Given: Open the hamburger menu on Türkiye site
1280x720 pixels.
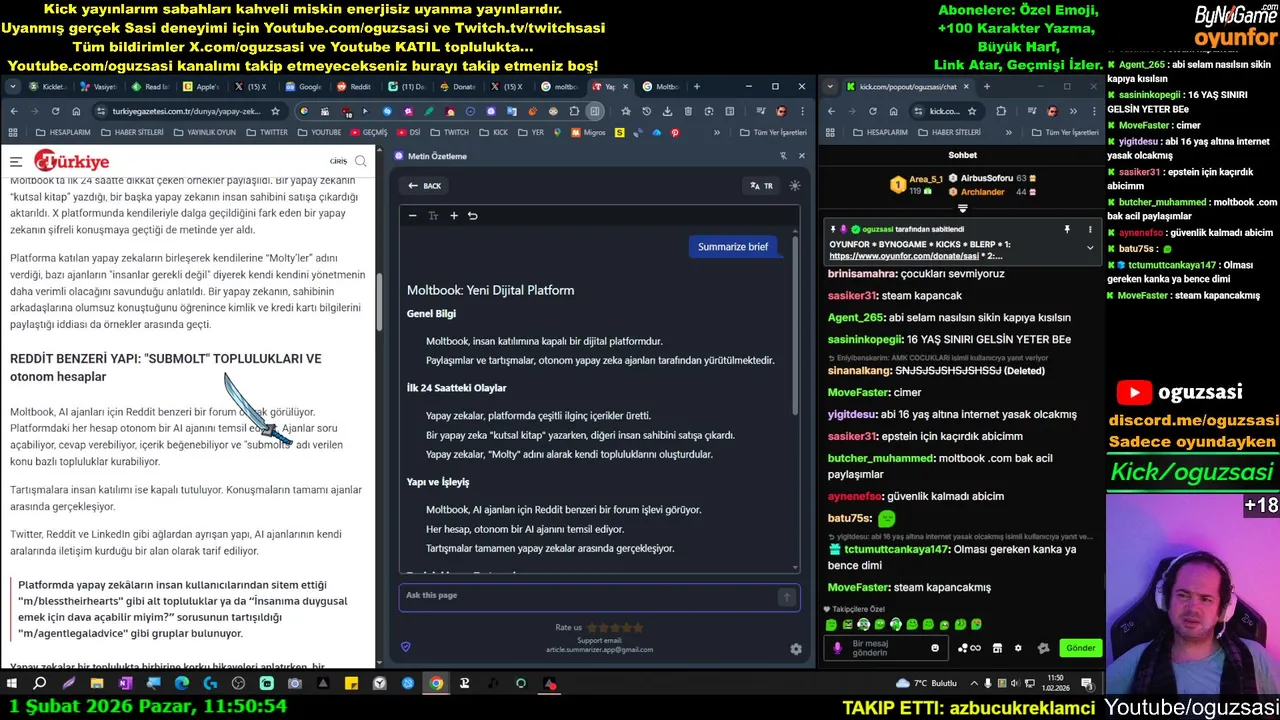Looking at the screenshot, I should pyautogui.click(x=16, y=161).
